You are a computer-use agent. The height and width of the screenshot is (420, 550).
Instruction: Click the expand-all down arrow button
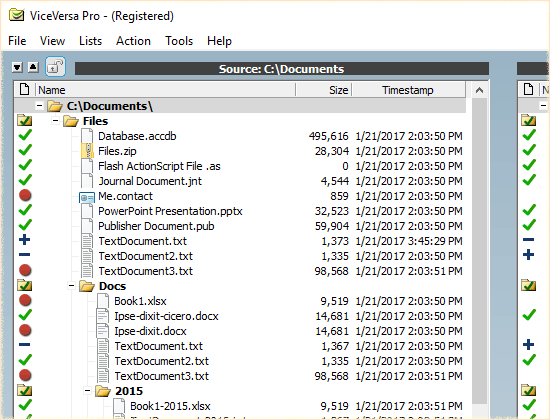[17, 67]
